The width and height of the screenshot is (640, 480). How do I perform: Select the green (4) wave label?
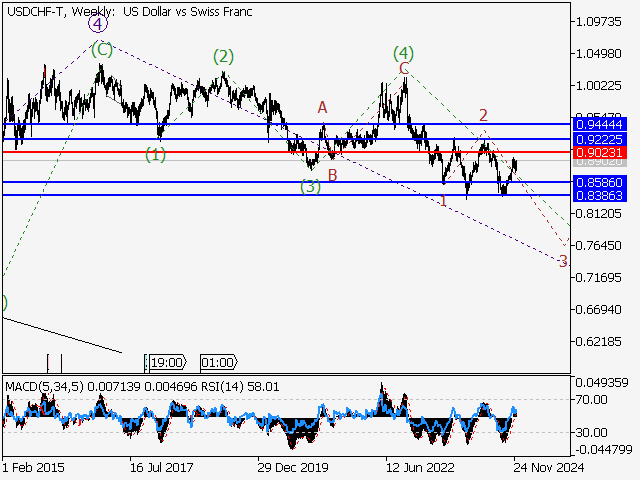(403, 52)
